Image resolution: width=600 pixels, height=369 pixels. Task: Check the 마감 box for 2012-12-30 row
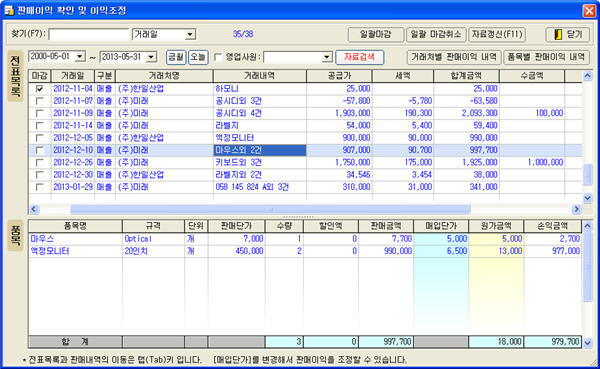[x=39, y=175]
